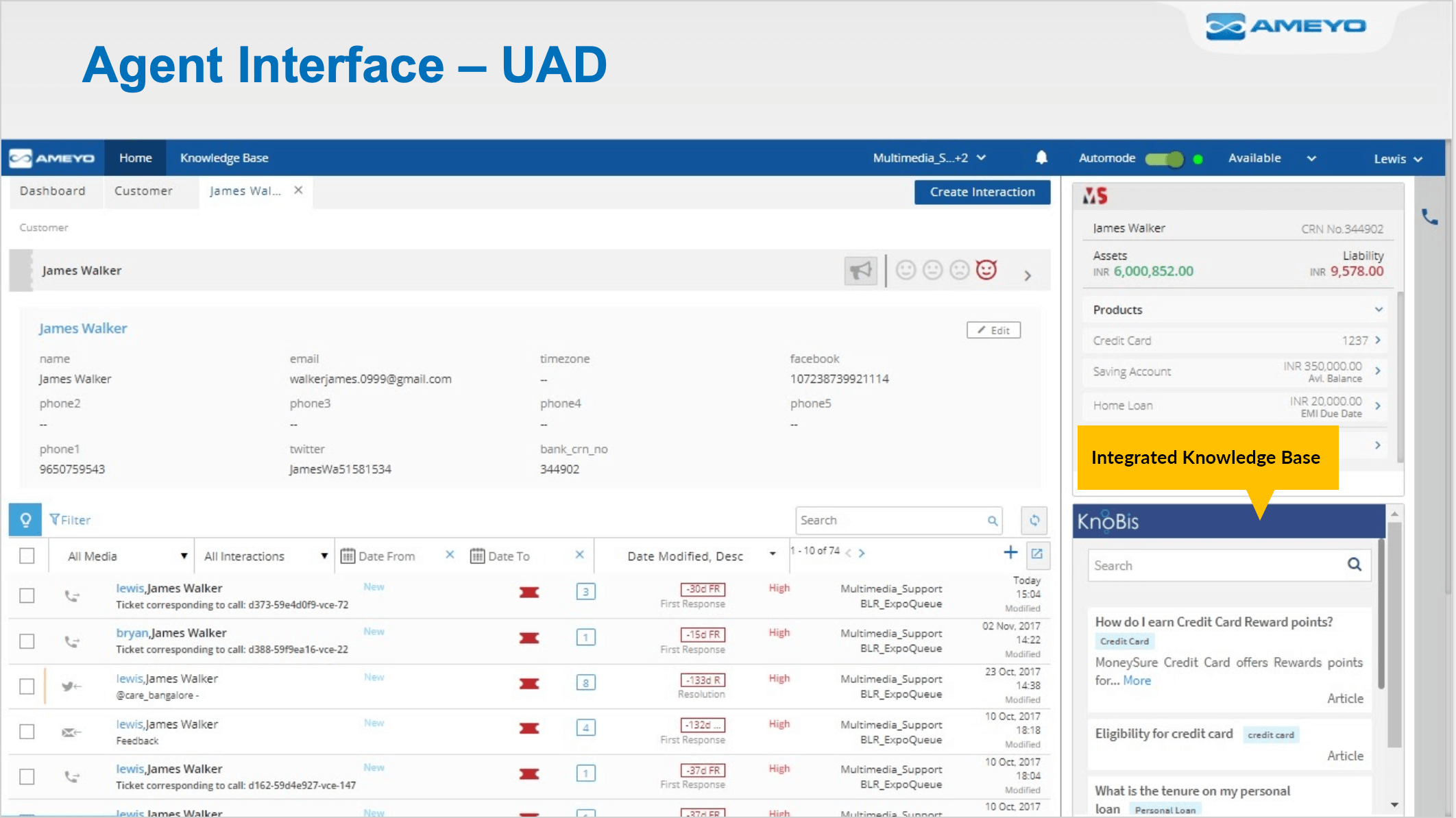Click Edit on customer details
This screenshot has width=1456, height=818.
[x=993, y=330]
